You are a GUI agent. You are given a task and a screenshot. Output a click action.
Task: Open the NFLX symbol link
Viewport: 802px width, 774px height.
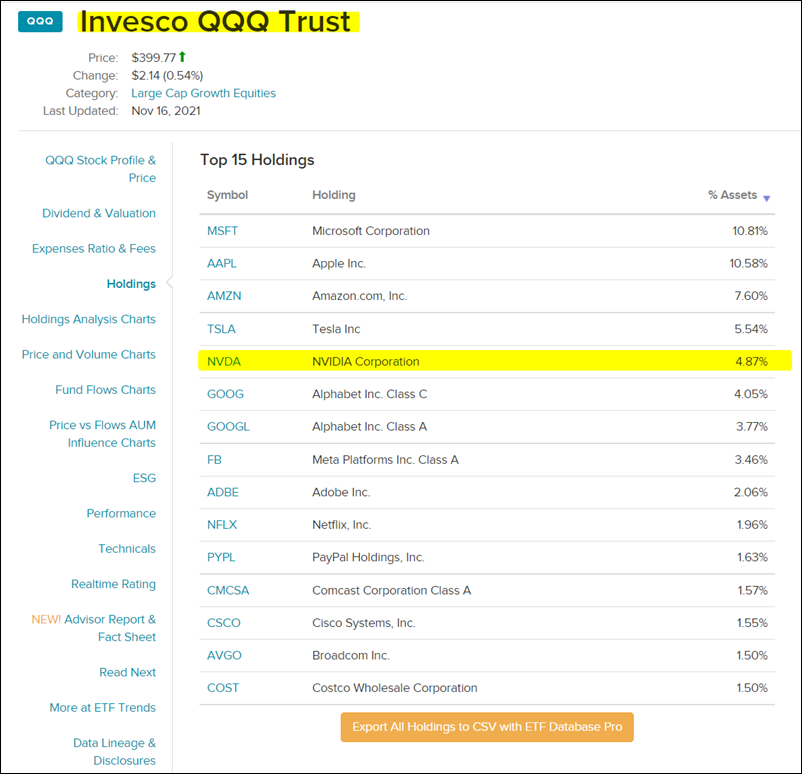(x=222, y=525)
